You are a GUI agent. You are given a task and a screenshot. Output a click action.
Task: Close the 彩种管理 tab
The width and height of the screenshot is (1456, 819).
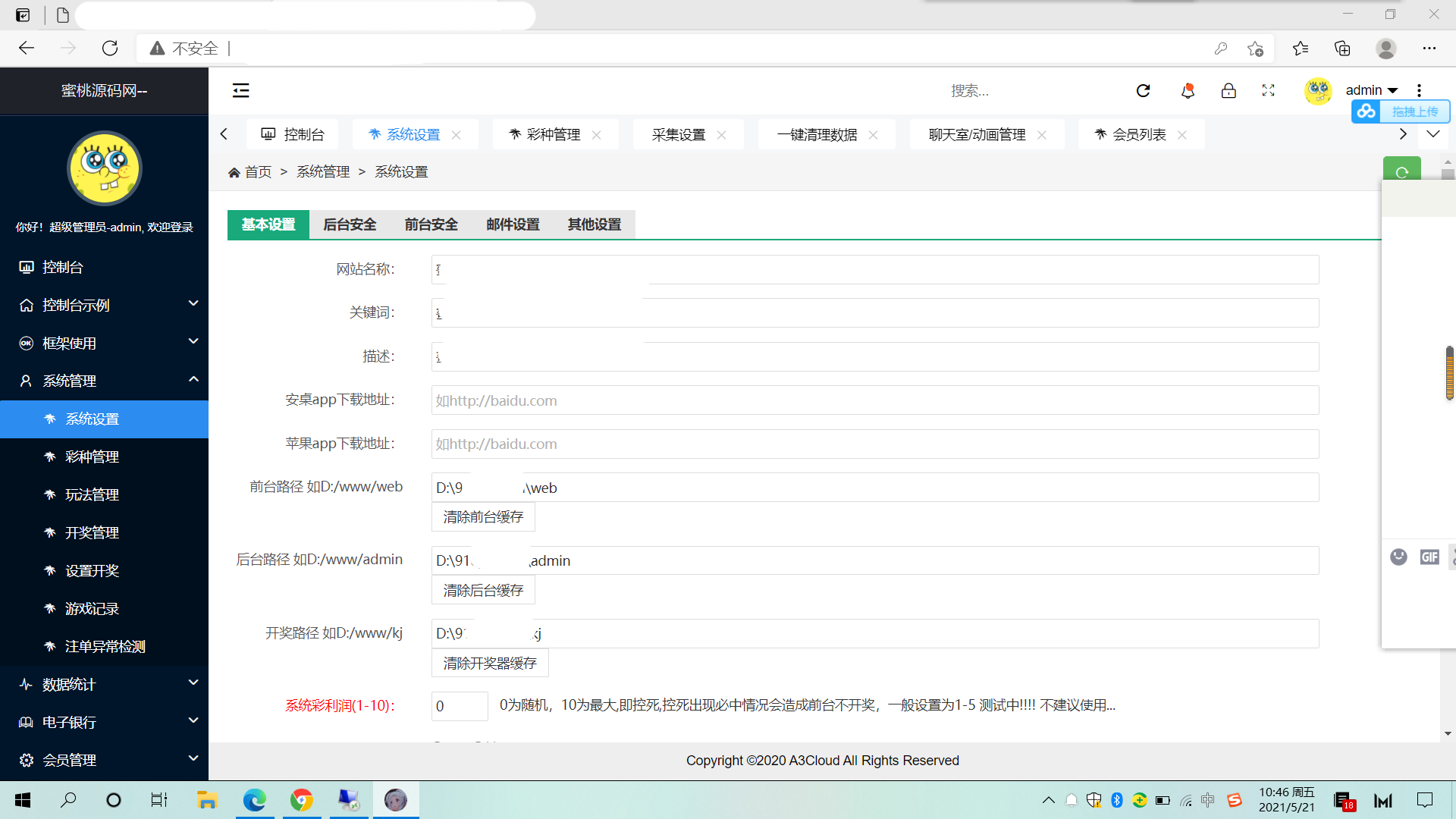597,135
